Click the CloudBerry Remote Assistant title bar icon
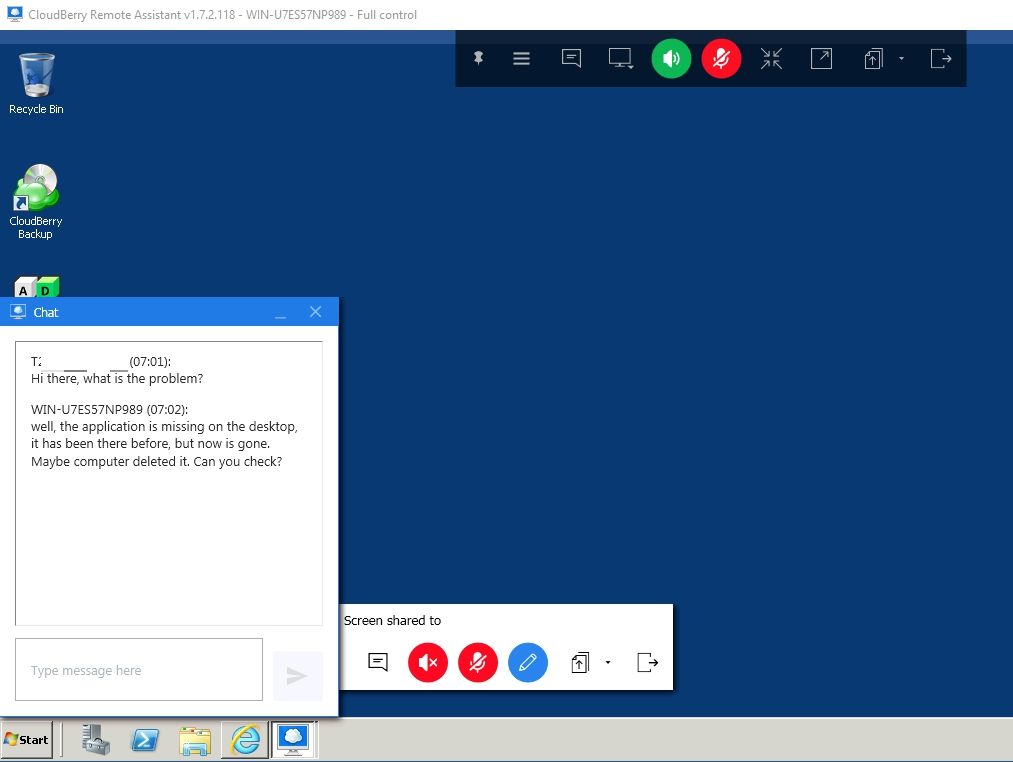Image resolution: width=1013 pixels, height=762 pixels. (x=14, y=14)
